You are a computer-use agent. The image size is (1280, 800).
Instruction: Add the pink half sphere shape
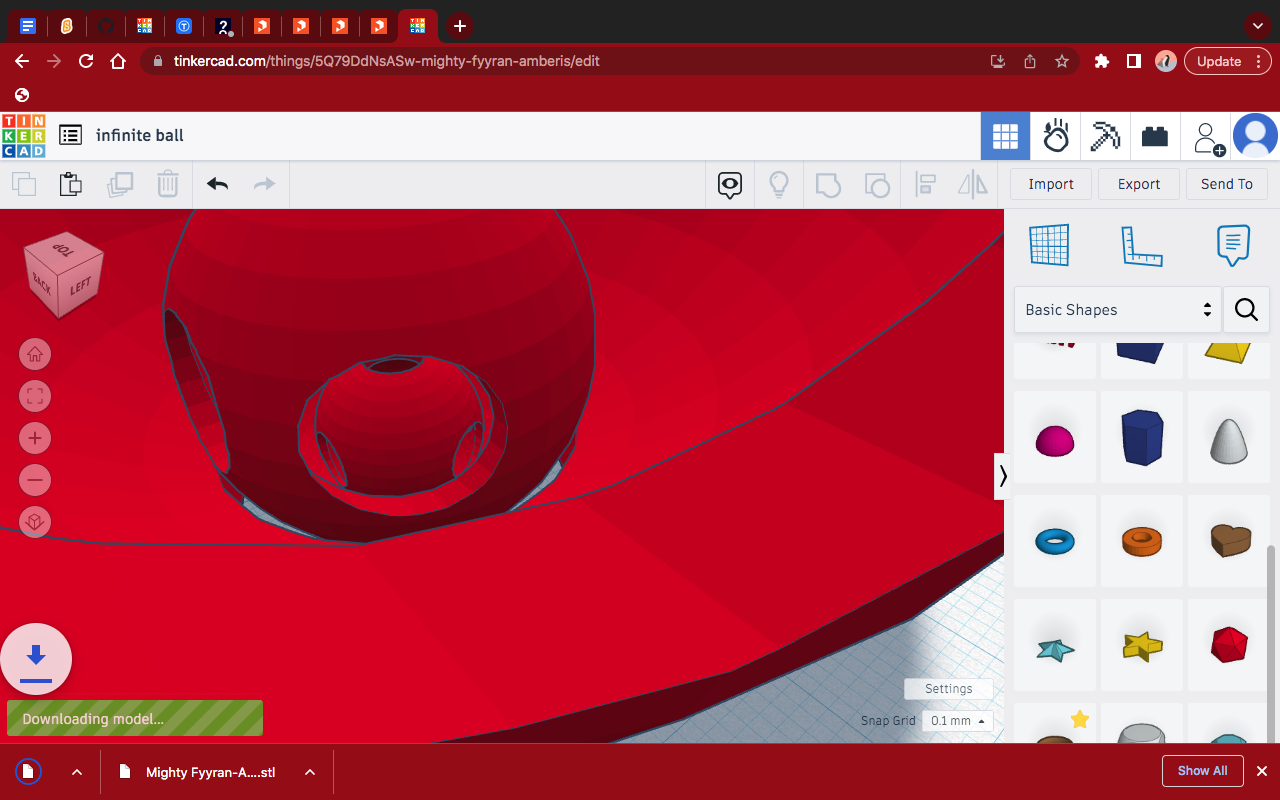[1055, 439]
